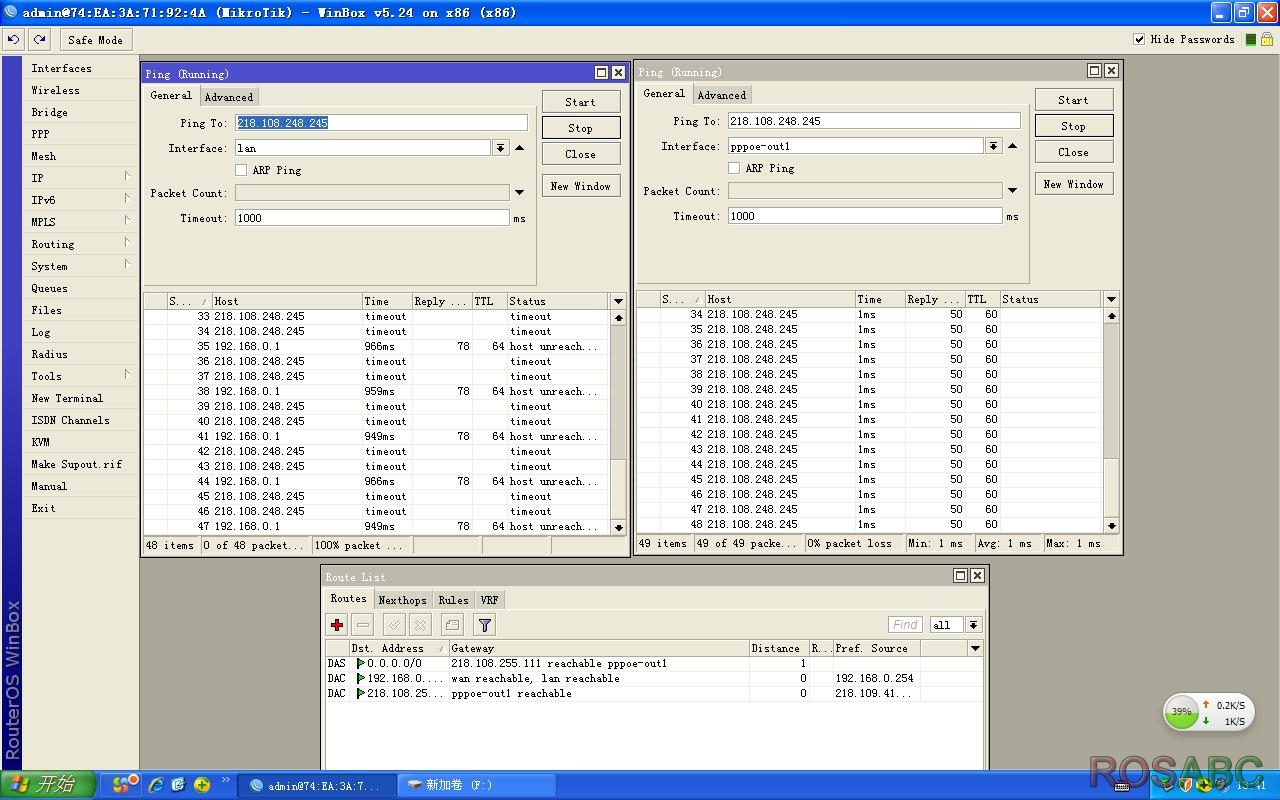Expand Packet Count field in right Ping window

coord(1012,191)
